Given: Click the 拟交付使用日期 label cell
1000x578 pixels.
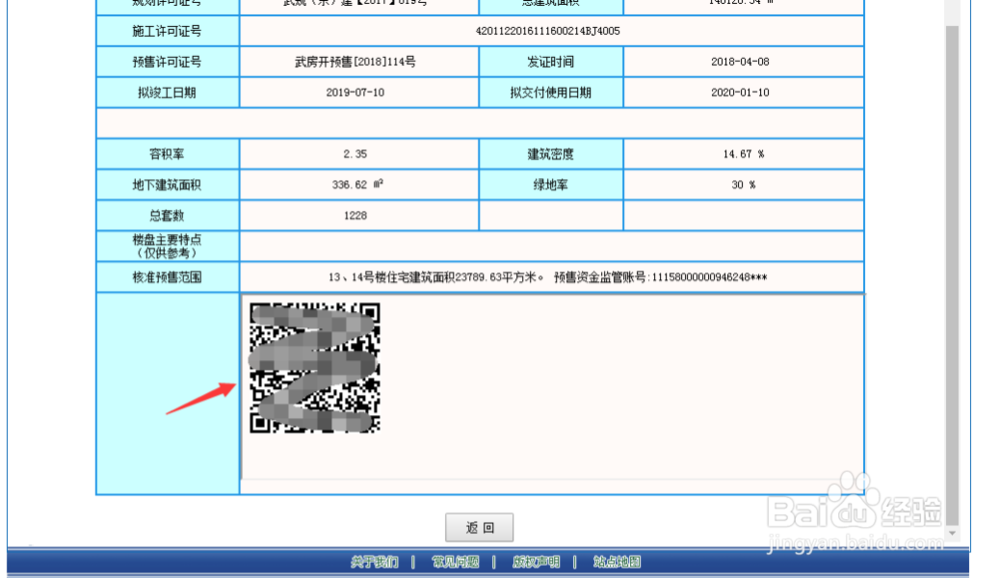Looking at the screenshot, I should coord(551,93).
